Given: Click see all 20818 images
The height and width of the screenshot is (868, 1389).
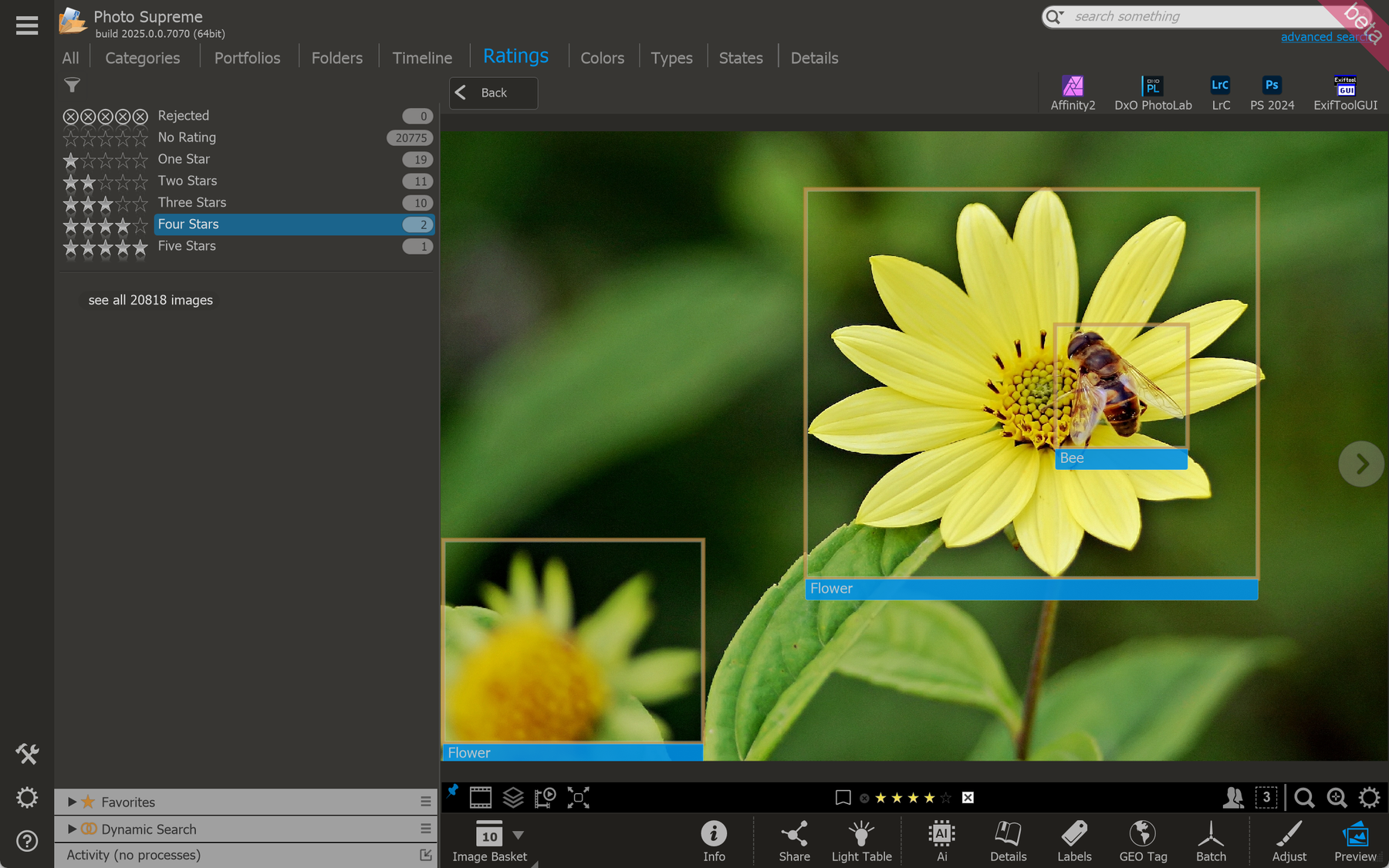Looking at the screenshot, I should (x=150, y=300).
